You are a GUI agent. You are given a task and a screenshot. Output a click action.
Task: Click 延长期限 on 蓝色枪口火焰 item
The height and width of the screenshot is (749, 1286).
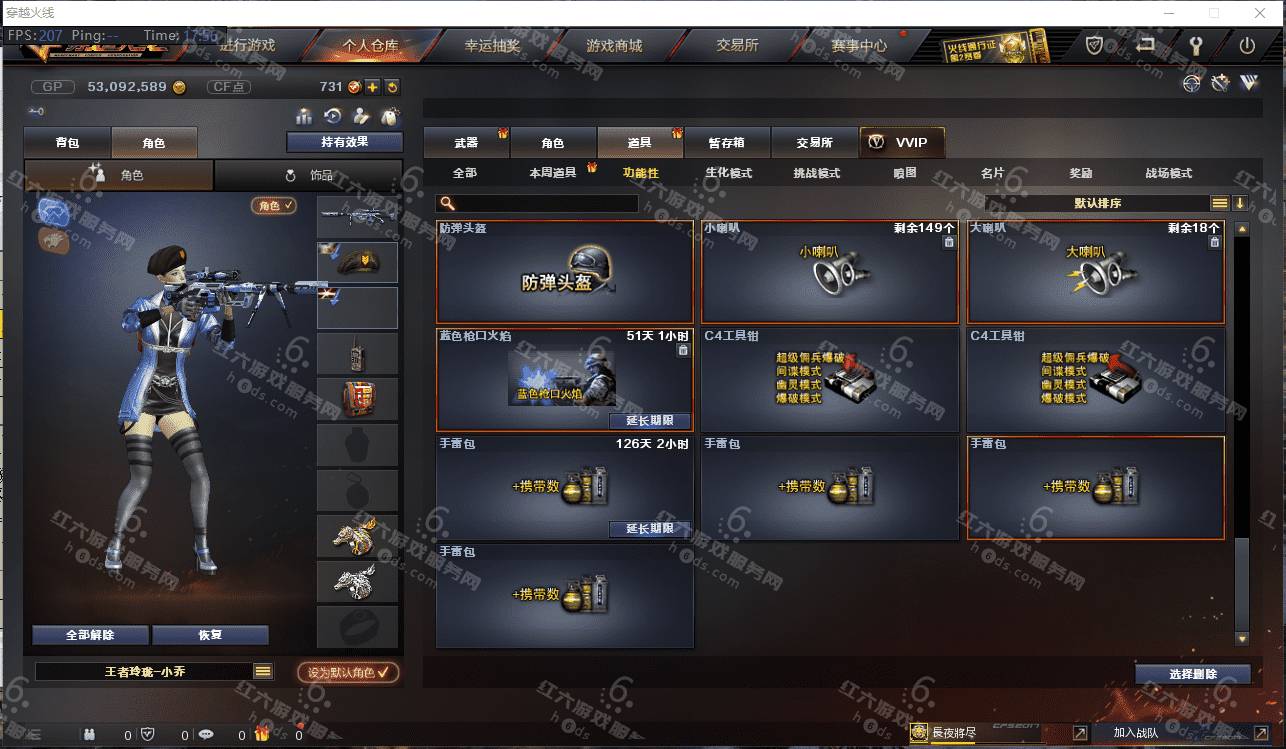pos(650,421)
